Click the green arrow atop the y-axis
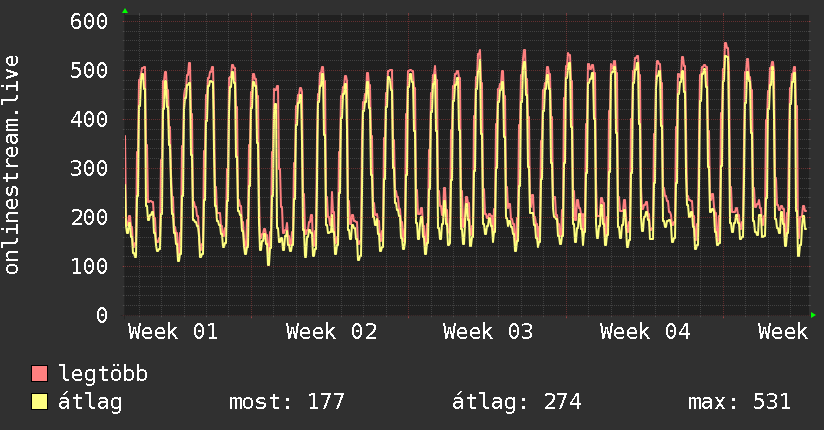 (x=125, y=11)
